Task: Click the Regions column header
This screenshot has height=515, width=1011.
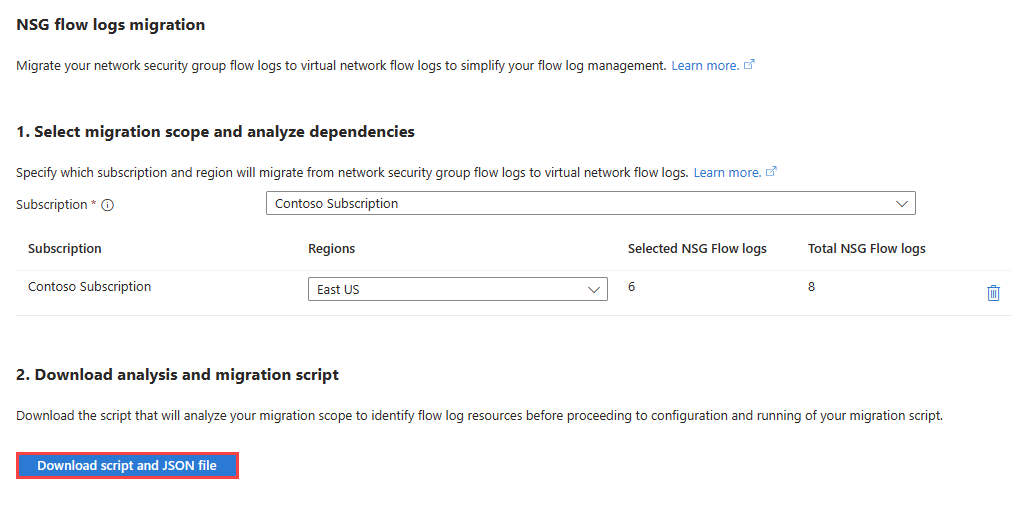Action: (331, 248)
